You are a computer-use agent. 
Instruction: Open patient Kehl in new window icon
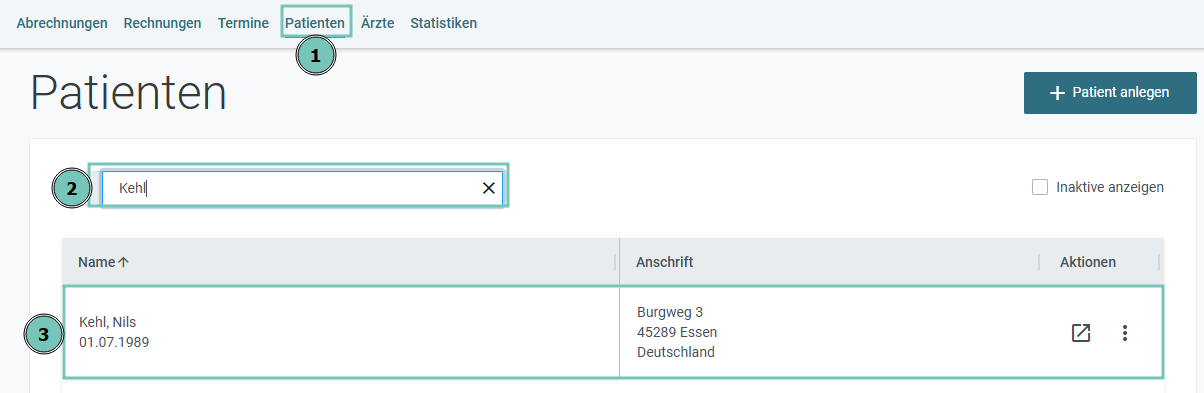click(x=1080, y=333)
